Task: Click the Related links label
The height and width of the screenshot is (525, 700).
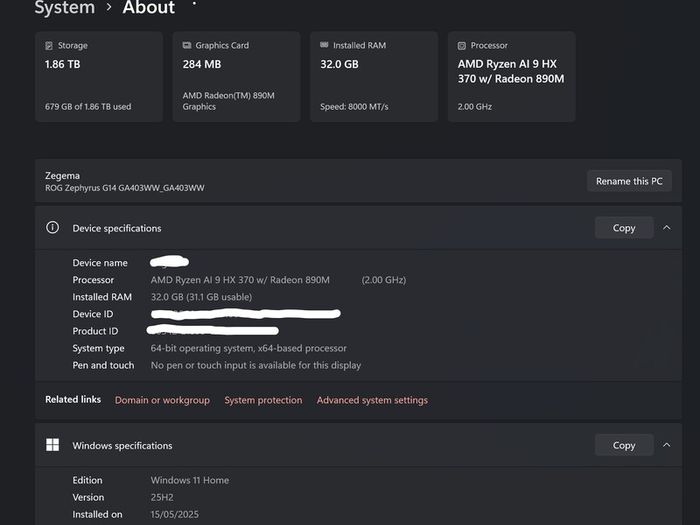Action: click(73, 400)
